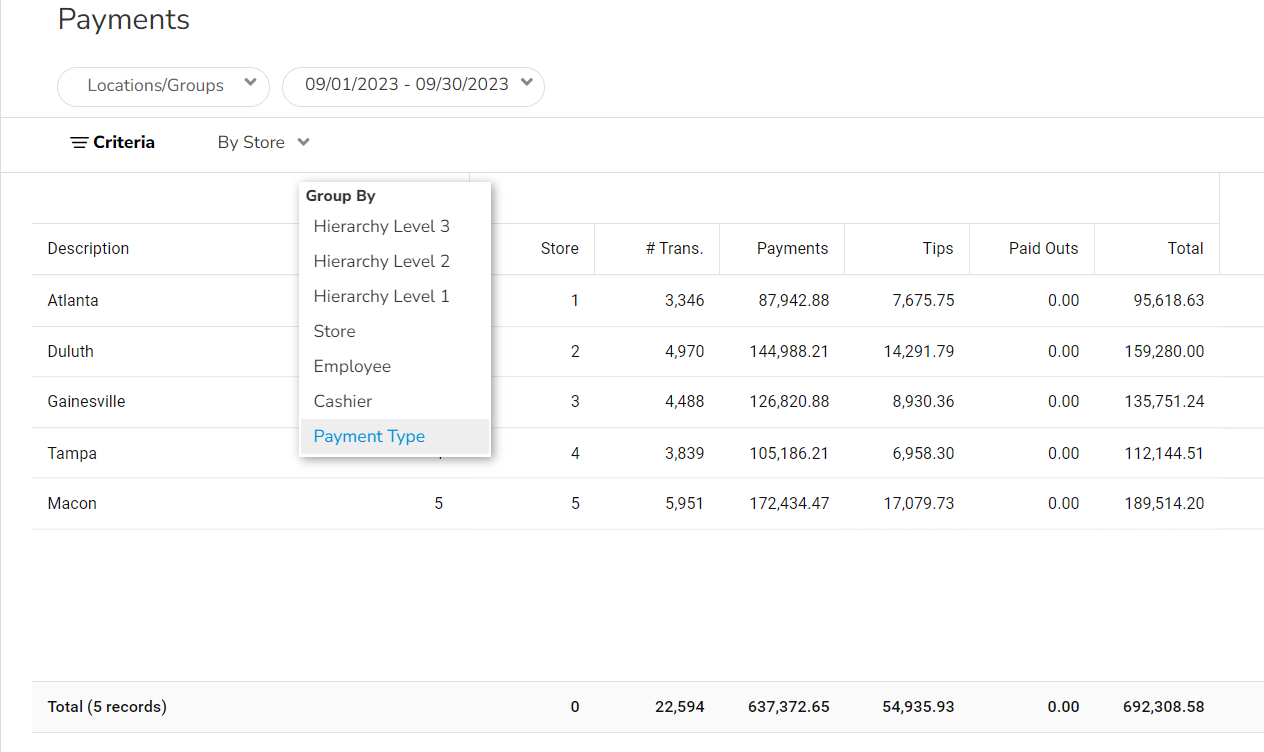Viewport: 1264px width, 752px height.
Task: Select Hierarchy Level 1 in the menu
Action: [x=381, y=296]
